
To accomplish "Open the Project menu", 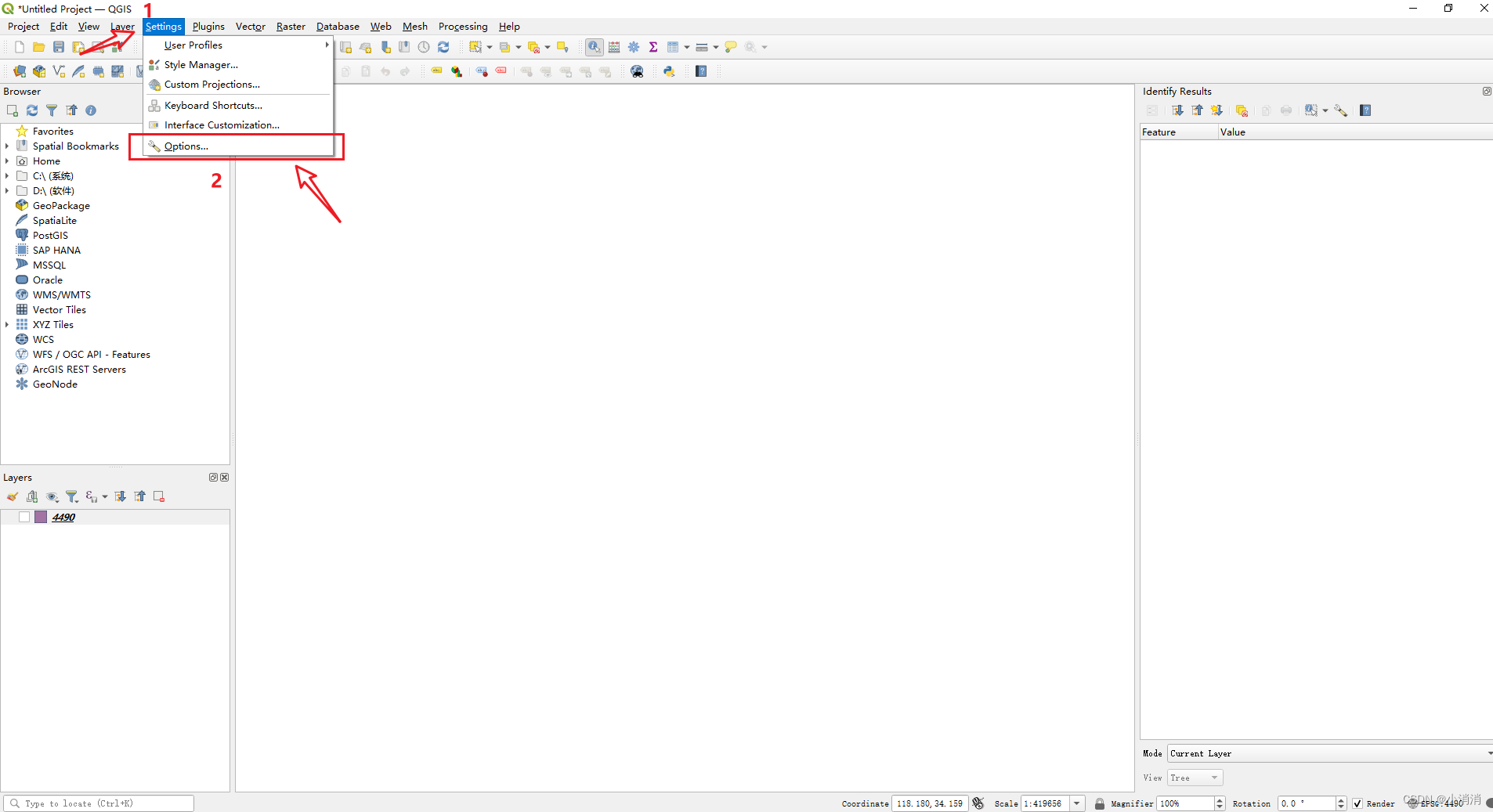I will [x=23, y=27].
